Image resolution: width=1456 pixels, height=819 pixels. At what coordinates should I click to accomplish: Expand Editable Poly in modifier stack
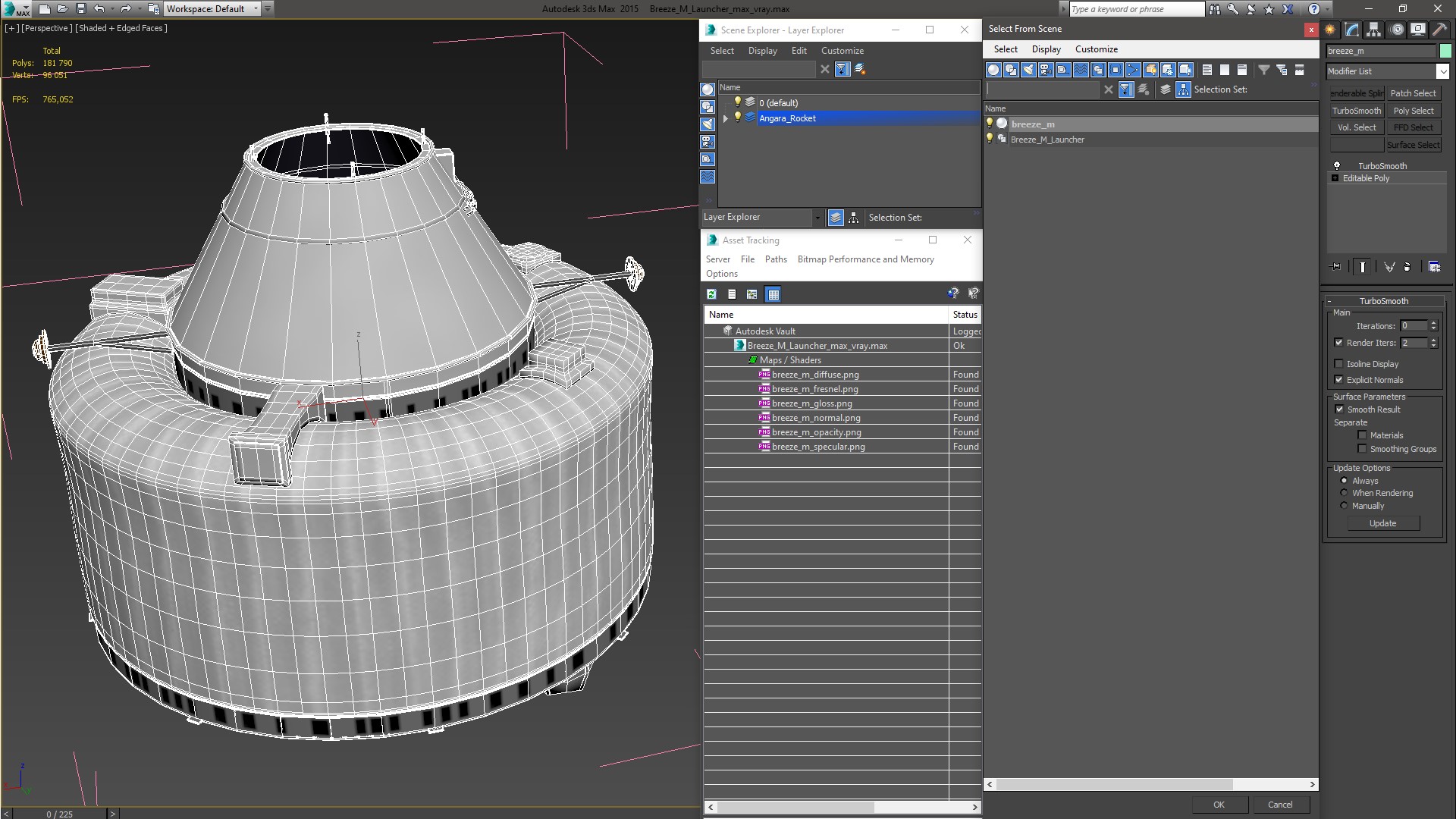coord(1335,178)
